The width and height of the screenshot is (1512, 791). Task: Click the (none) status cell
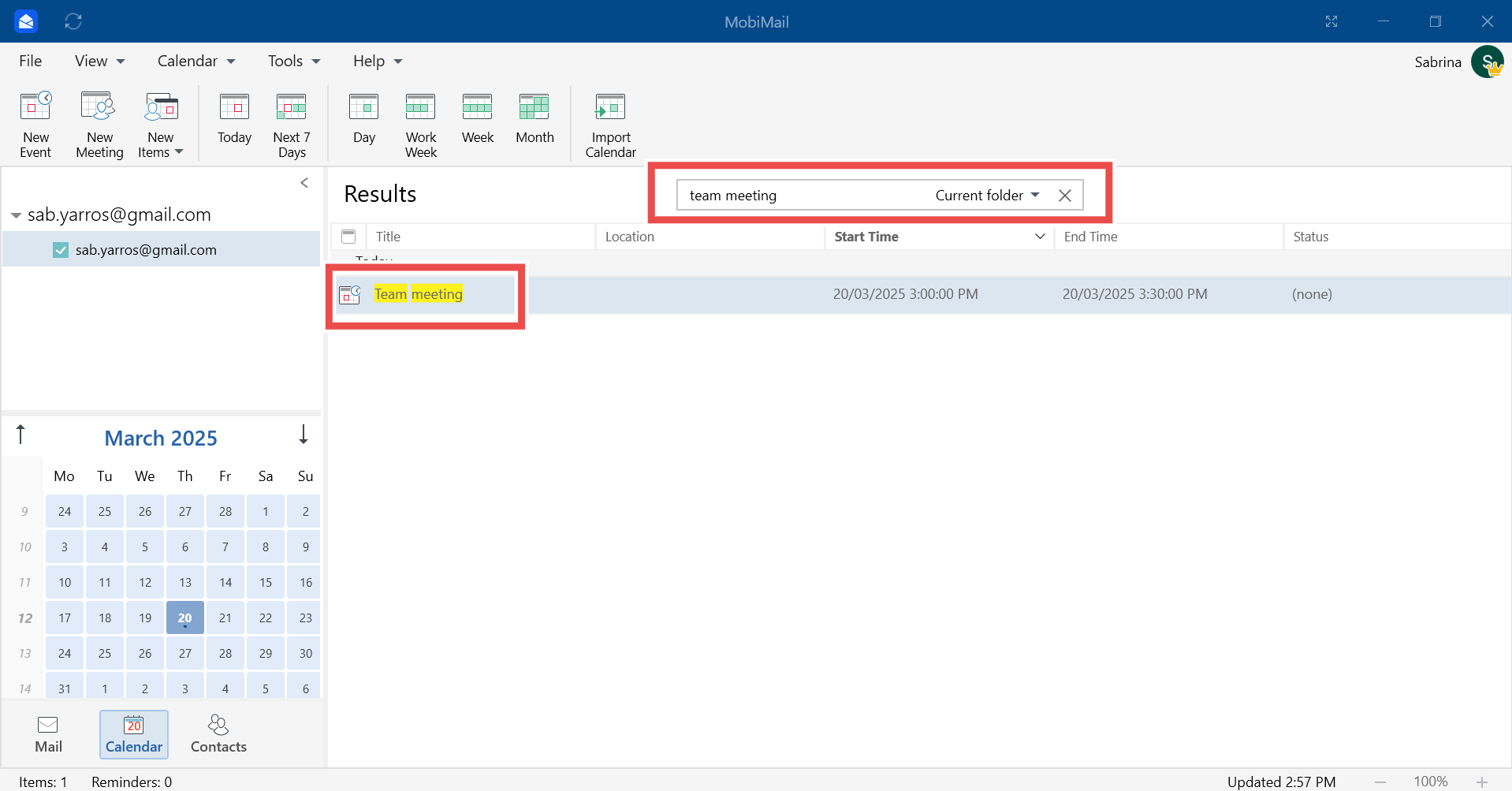click(x=1312, y=294)
